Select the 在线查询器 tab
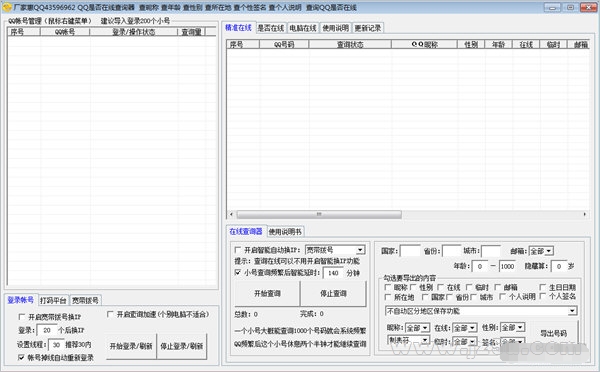Screen dimensions: 600x372 click(246, 231)
